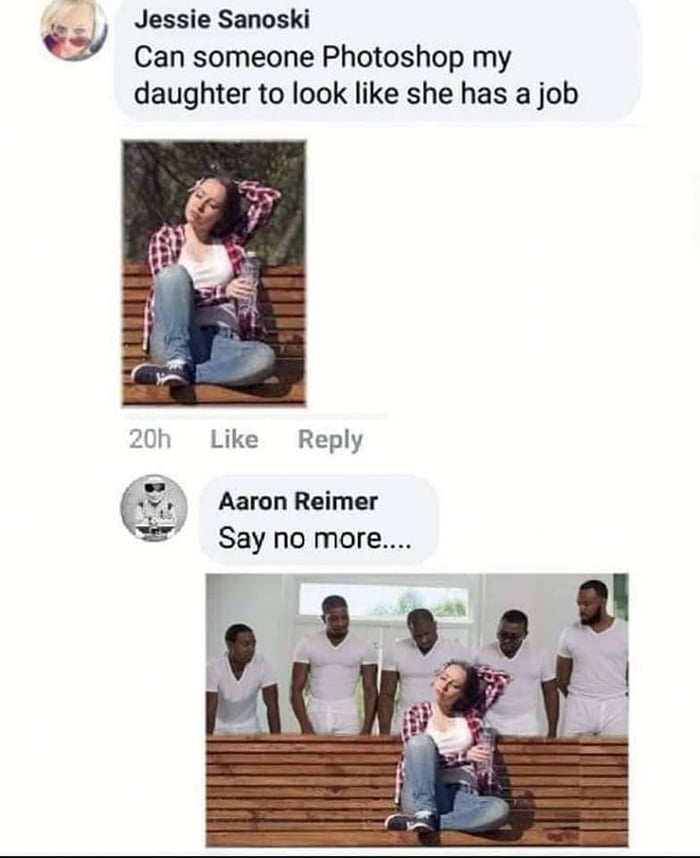Click the leftmost man in the reply image
This screenshot has height=858, width=700.
click(x=239, y=679)
